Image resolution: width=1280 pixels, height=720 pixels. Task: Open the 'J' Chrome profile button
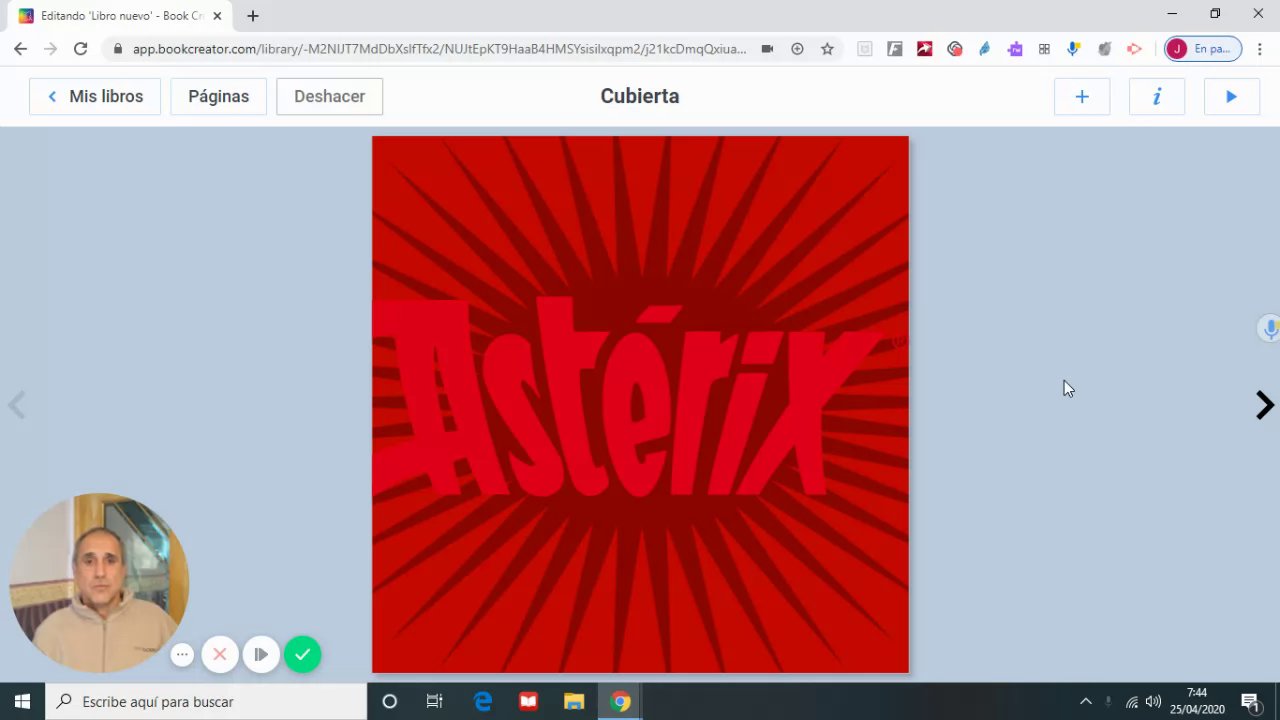pos(1202,49)
